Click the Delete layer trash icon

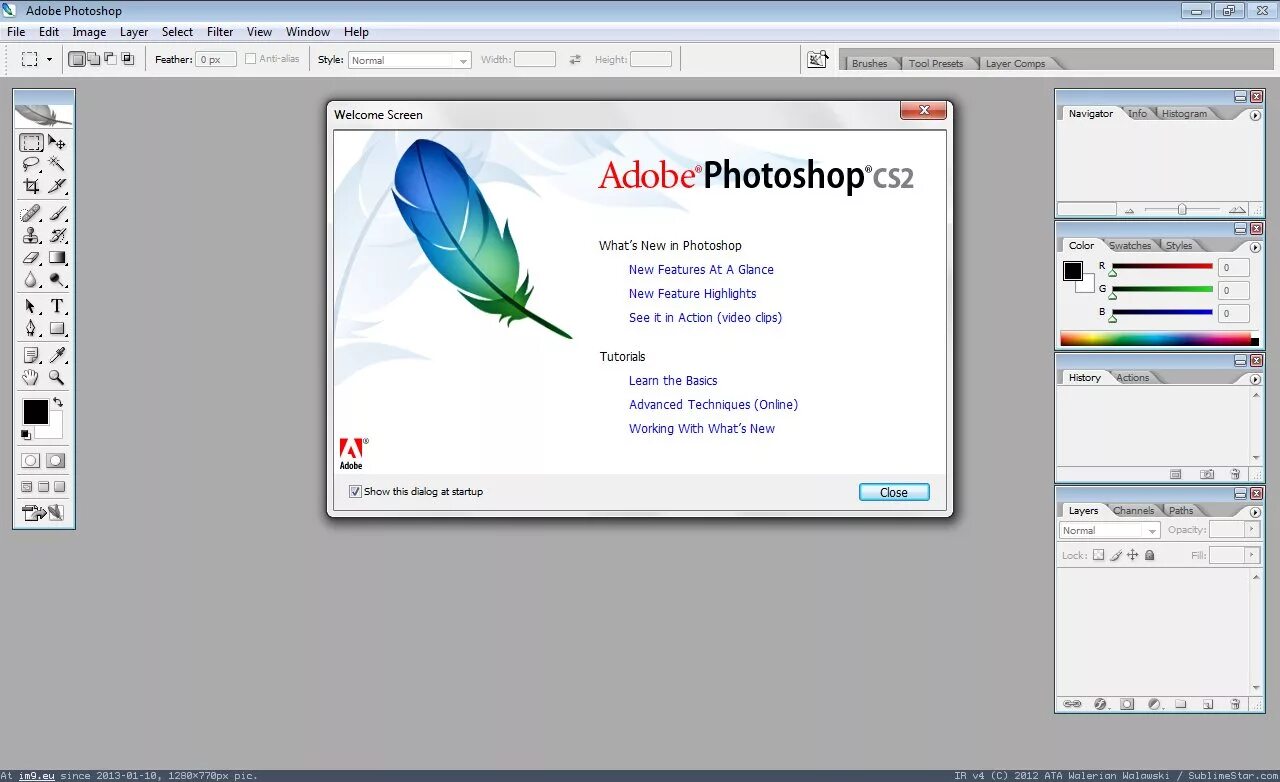pos(1233,704)
